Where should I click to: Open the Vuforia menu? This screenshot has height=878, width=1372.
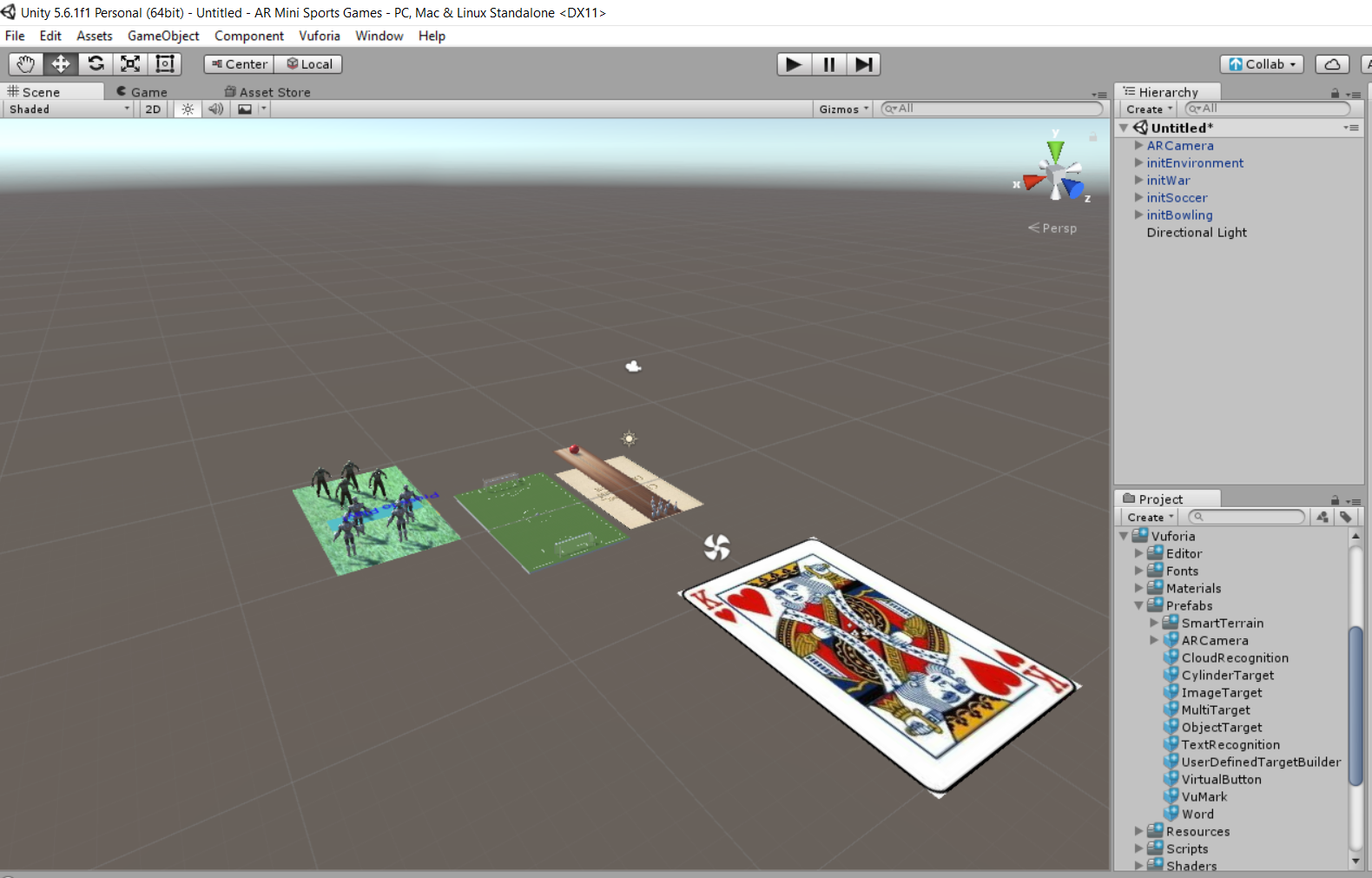[320, 36]
